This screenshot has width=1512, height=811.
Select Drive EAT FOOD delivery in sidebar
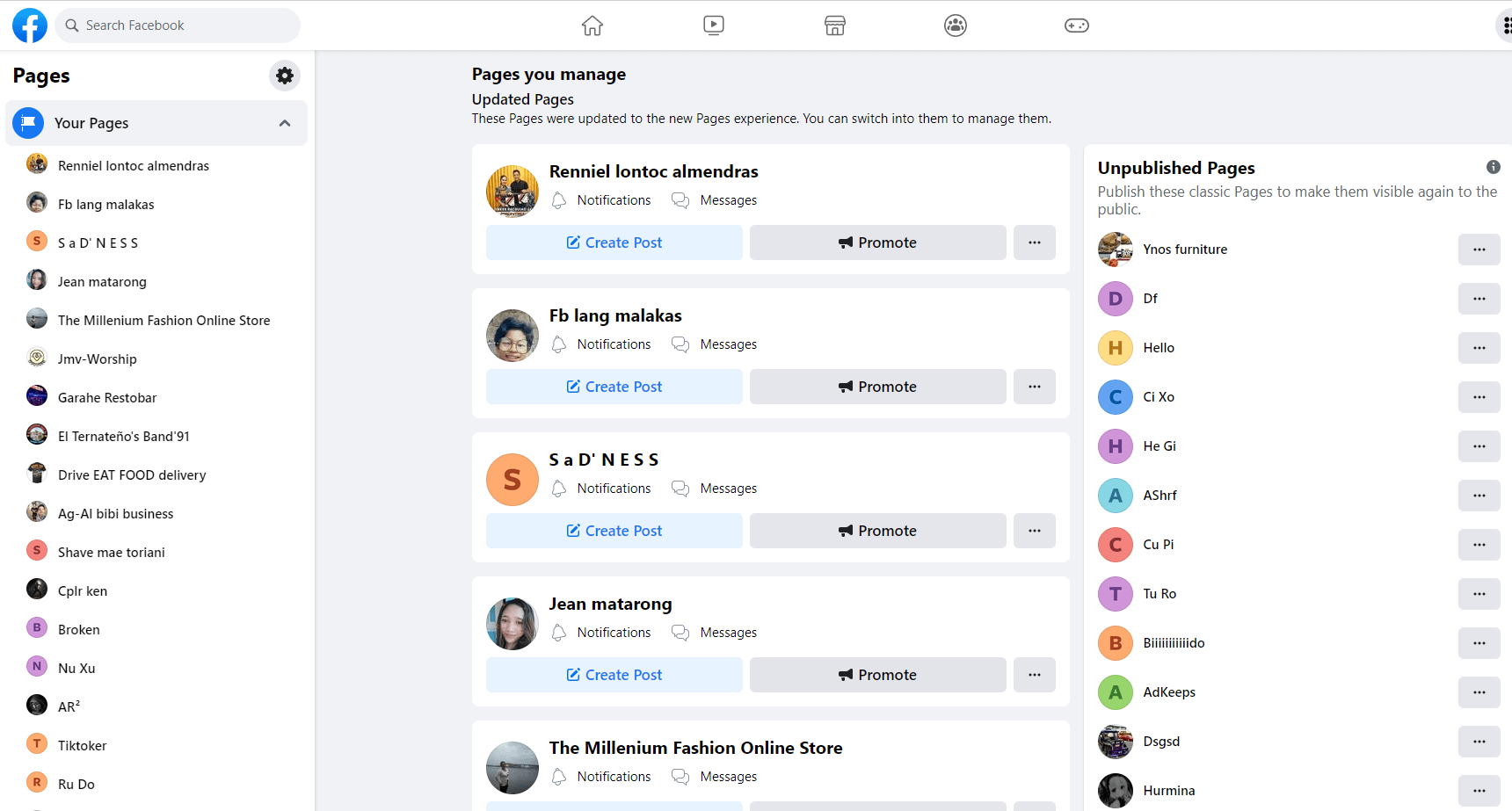(156, 474)
